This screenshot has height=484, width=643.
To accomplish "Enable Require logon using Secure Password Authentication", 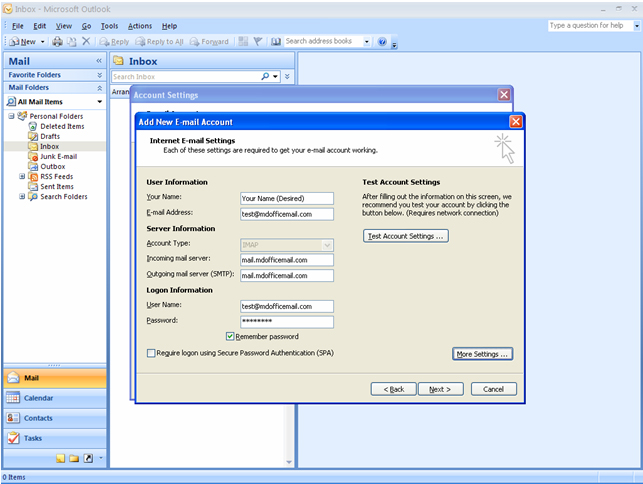I will click(x=151, y=354).
